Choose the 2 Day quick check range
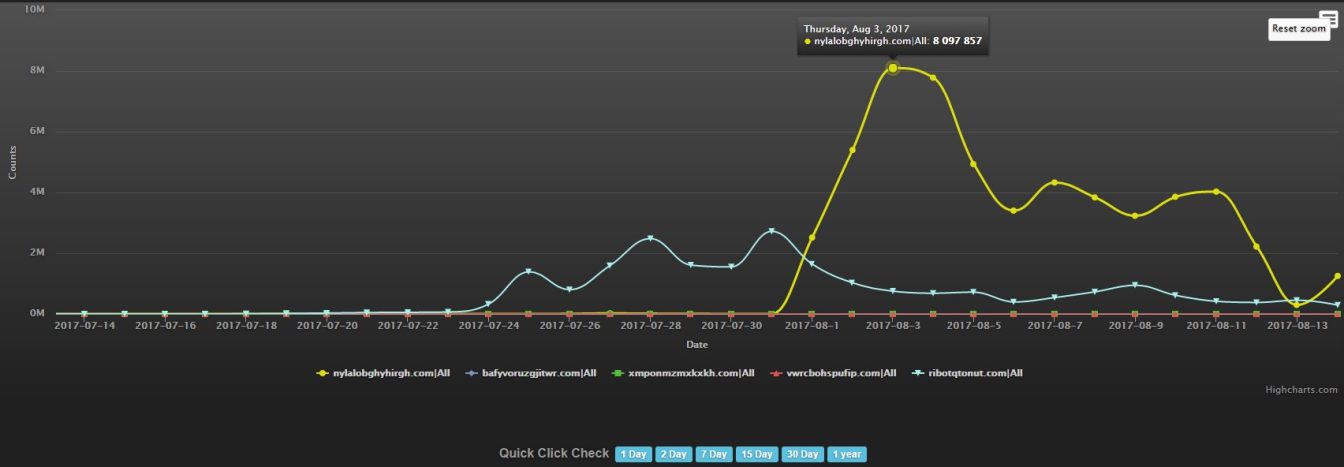This screenshot has width=1344, height=467. [673, 454]
